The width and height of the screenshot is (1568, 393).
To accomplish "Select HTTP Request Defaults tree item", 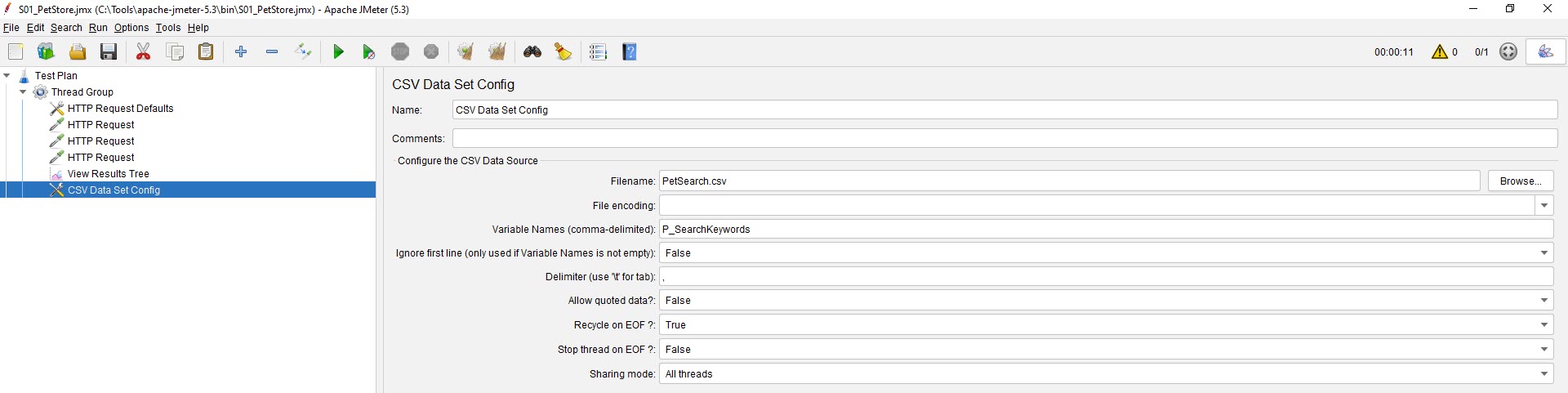I will pyautogui.click(x=120, y=108).
